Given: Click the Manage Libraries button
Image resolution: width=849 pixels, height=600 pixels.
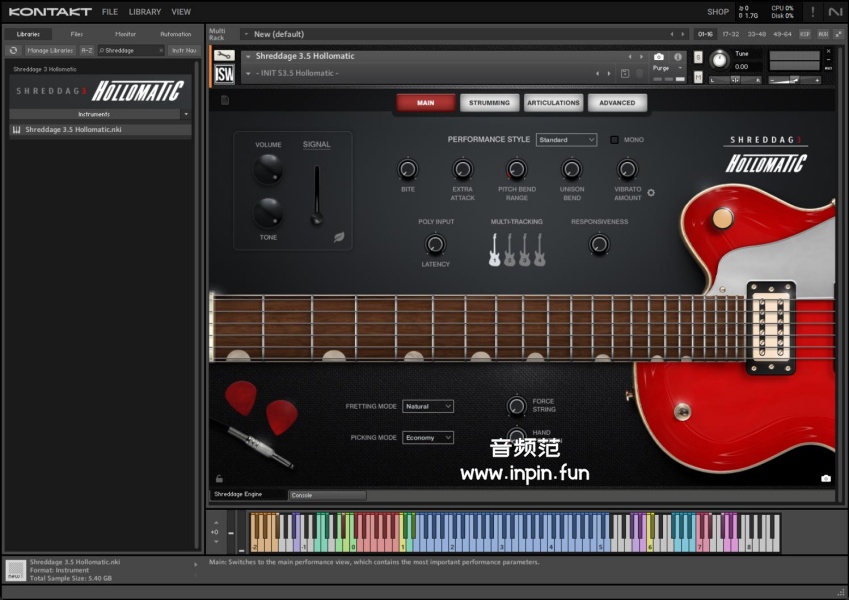Looking at the screenshot, I should point(50,50).
